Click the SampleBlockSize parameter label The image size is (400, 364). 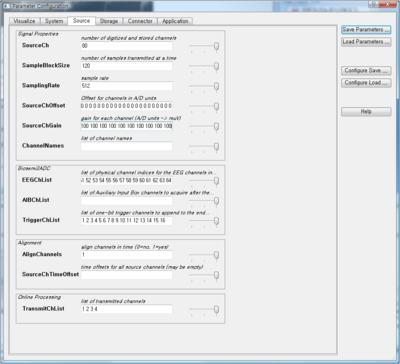point(46,65)
